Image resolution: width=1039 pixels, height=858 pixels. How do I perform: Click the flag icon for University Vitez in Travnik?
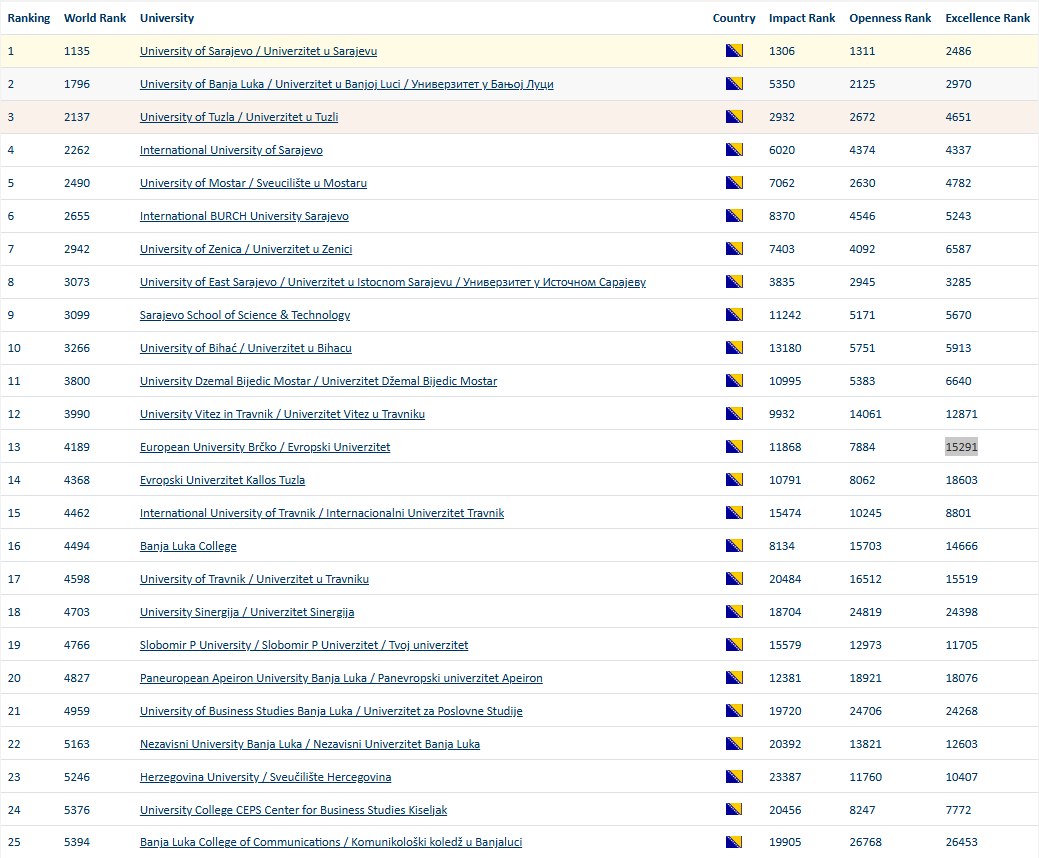click(734, 413)
